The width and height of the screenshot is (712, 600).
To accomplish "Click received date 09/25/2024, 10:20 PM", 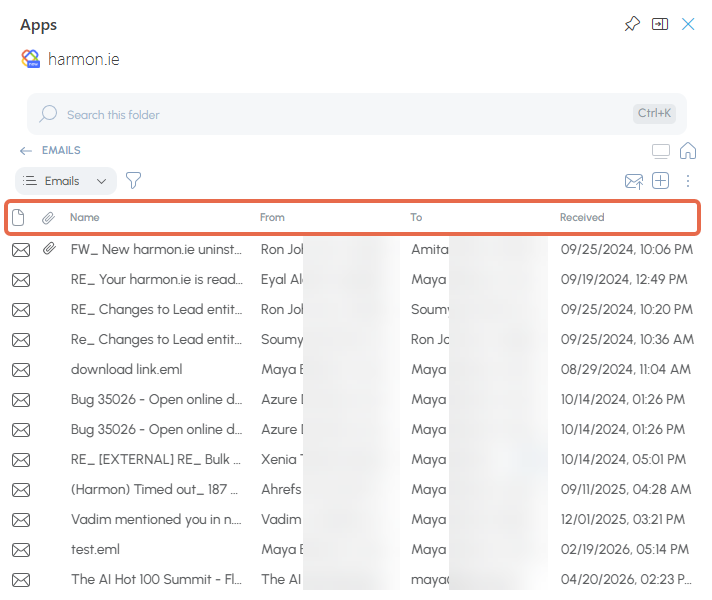I will pos(627,309).
